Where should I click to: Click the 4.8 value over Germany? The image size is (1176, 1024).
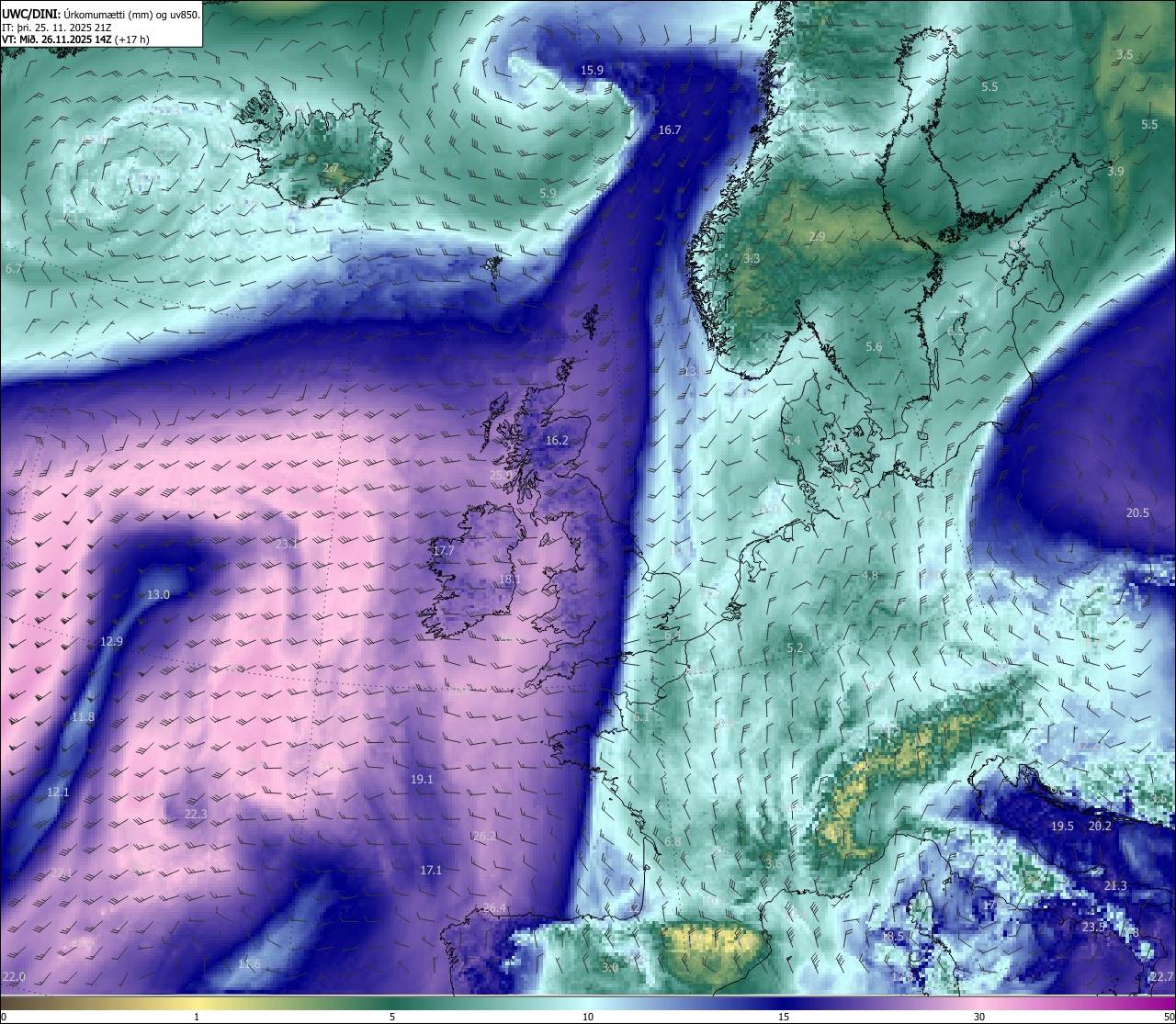[x=869, y=576]
